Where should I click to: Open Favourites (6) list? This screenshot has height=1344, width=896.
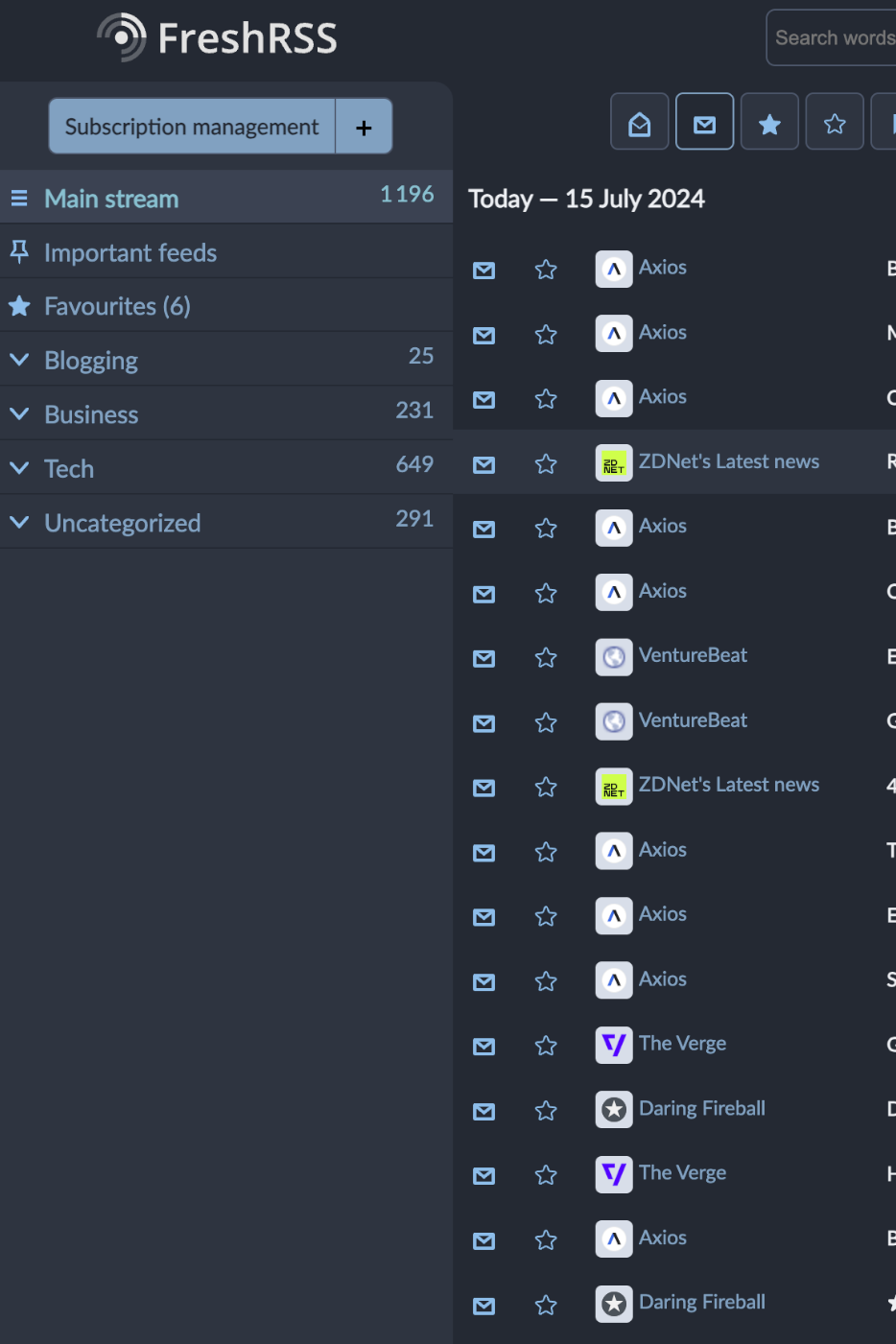click(x=117, y=306)
